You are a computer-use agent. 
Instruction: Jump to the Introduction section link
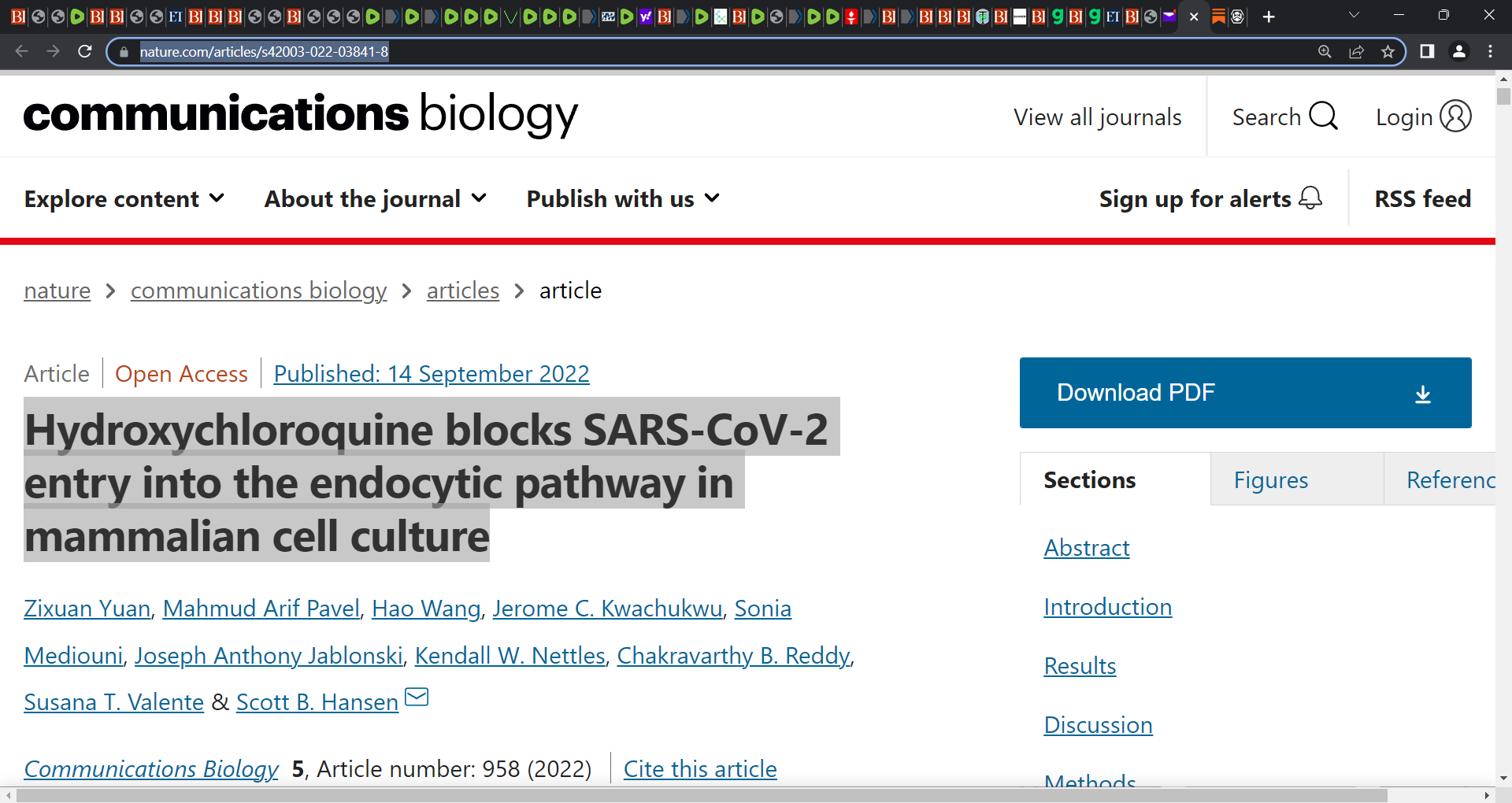click(1107, 606)
